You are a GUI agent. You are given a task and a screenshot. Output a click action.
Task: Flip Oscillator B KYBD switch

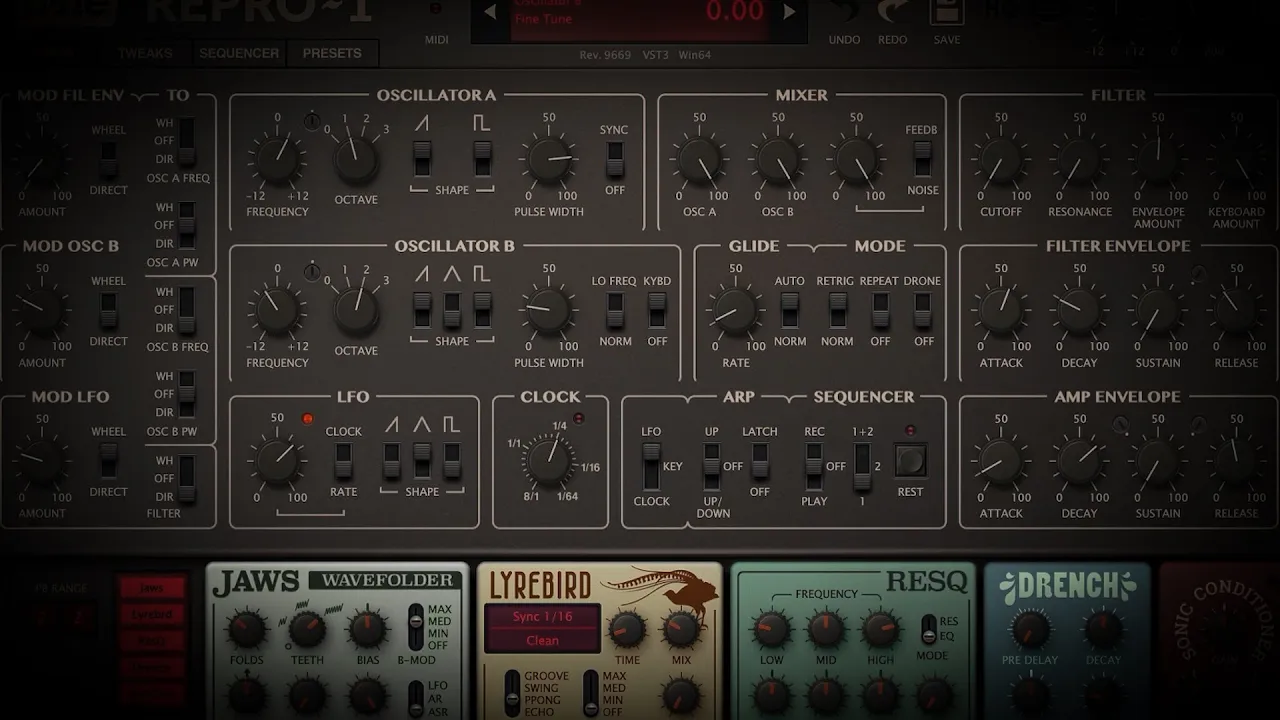[x=657, y=310]
